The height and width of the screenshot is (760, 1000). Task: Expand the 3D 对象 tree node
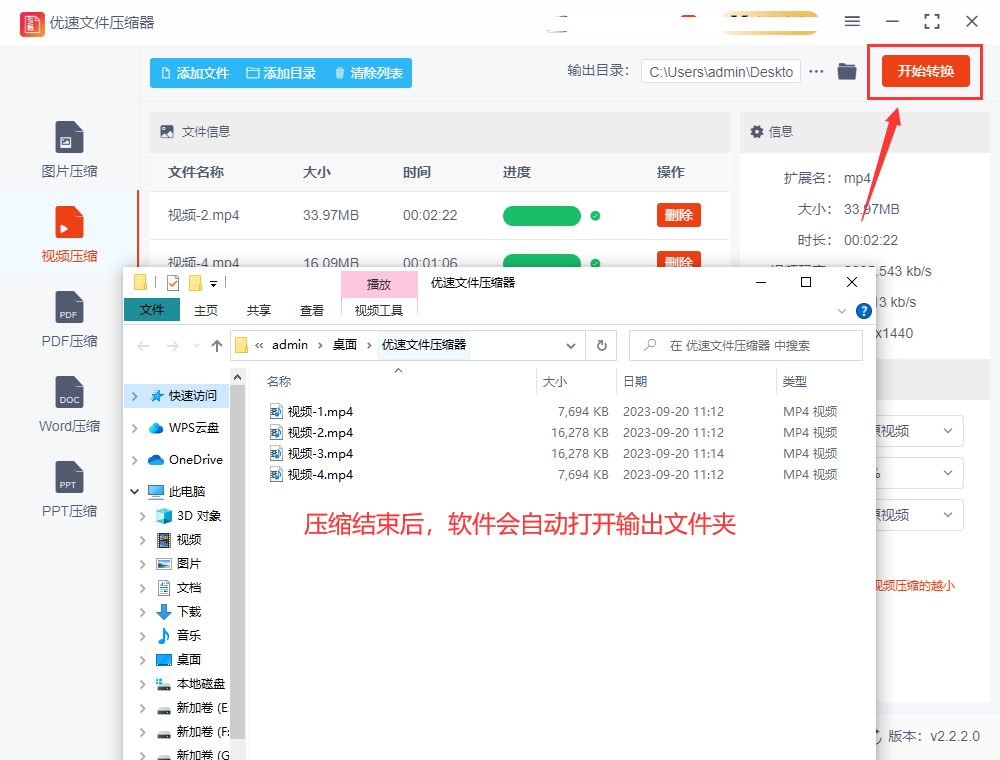coord(142,516)
